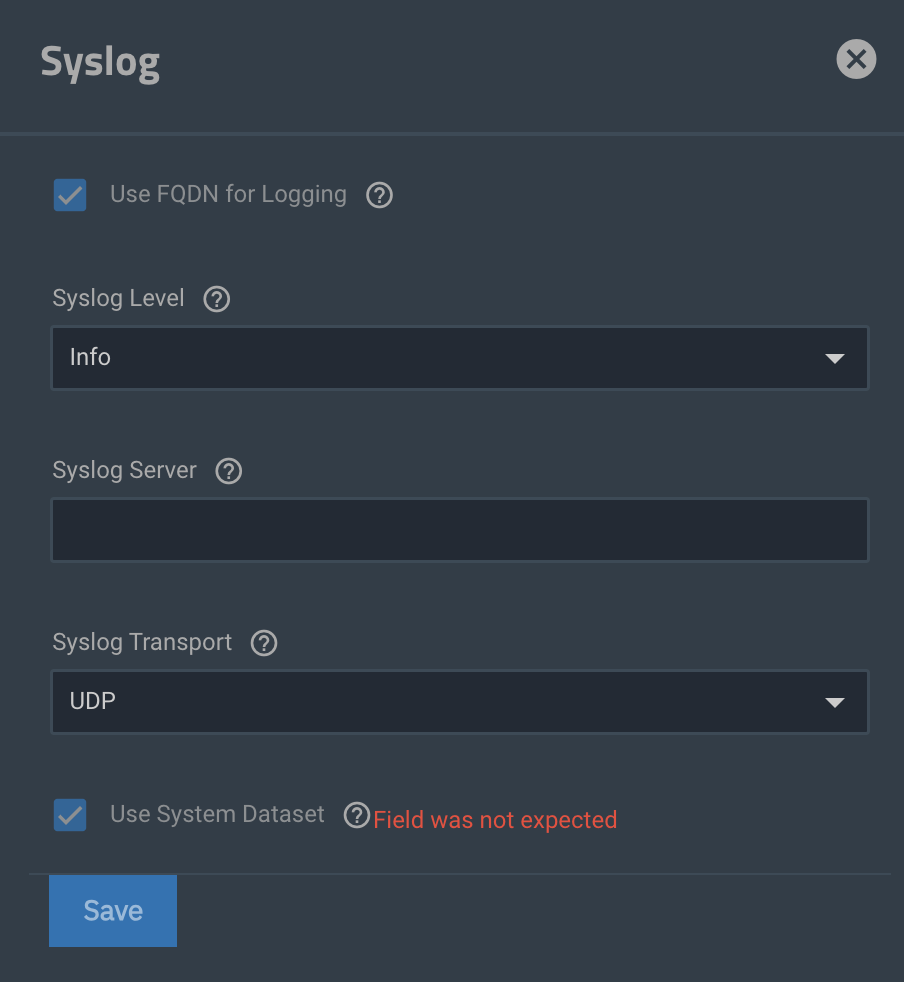This screenshot has width=904, height=982.
Task: Close the Syslog panel with the X icon
Action: 856,59
